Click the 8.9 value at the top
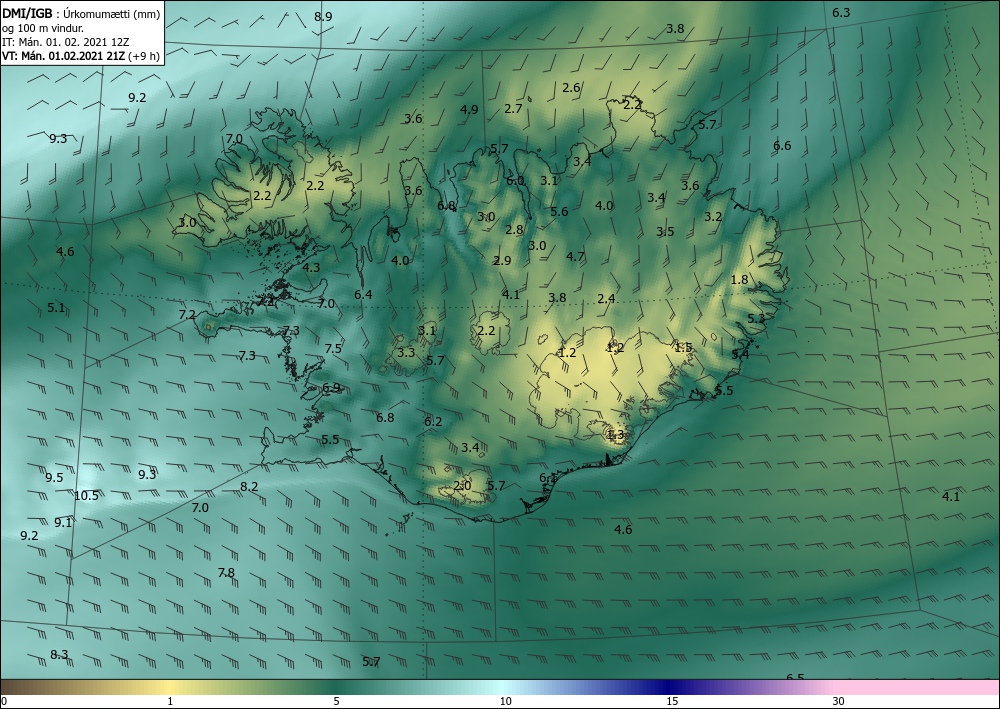This screenshot has height=709, width=1000. click(x=323, y=16)
